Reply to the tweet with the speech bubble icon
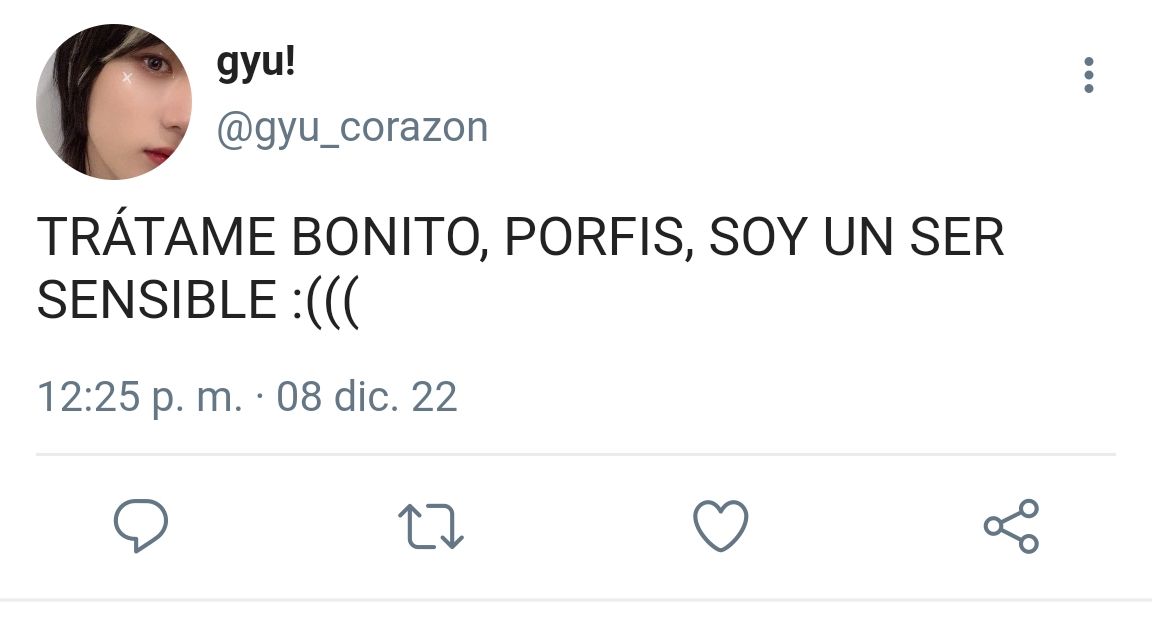1152x618 pixels. (141, 525)
